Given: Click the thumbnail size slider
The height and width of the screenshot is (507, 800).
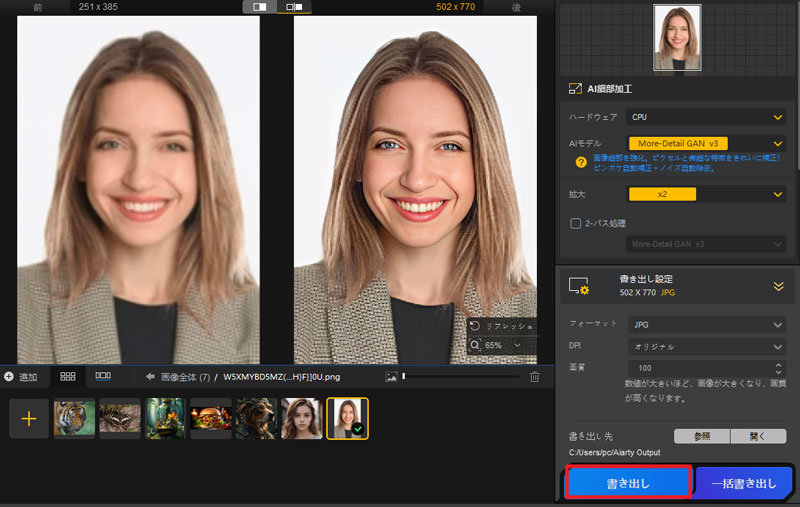Looking at the screenshot, I should coord(460,377).
